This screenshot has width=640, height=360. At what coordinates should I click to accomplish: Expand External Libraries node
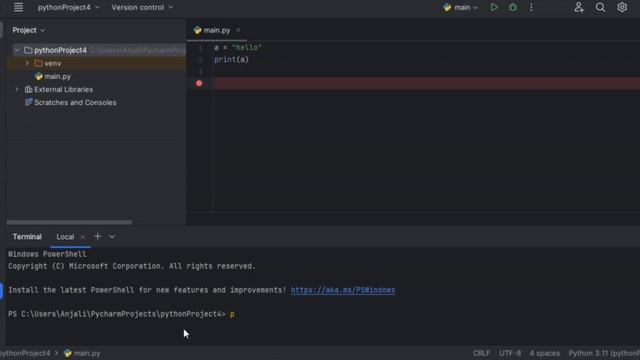click(17, 89)
